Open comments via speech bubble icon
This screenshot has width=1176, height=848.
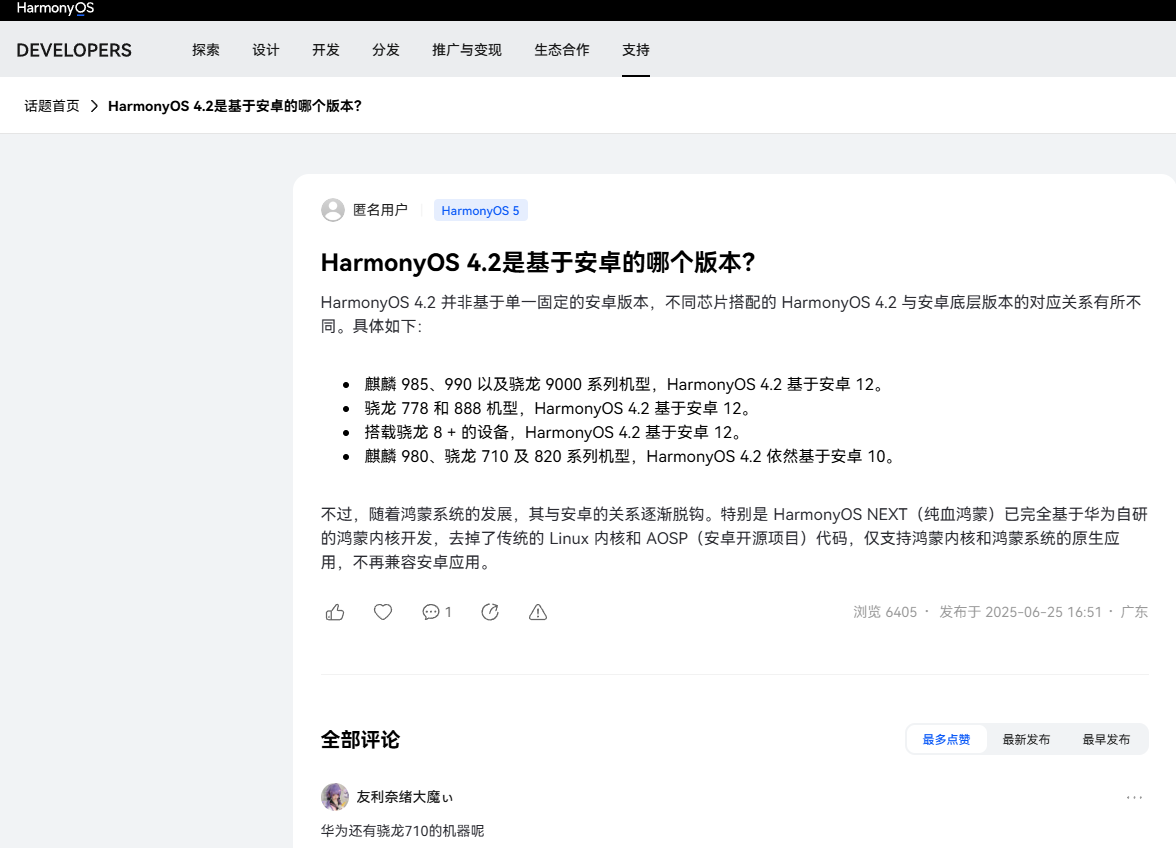point(430,612)
